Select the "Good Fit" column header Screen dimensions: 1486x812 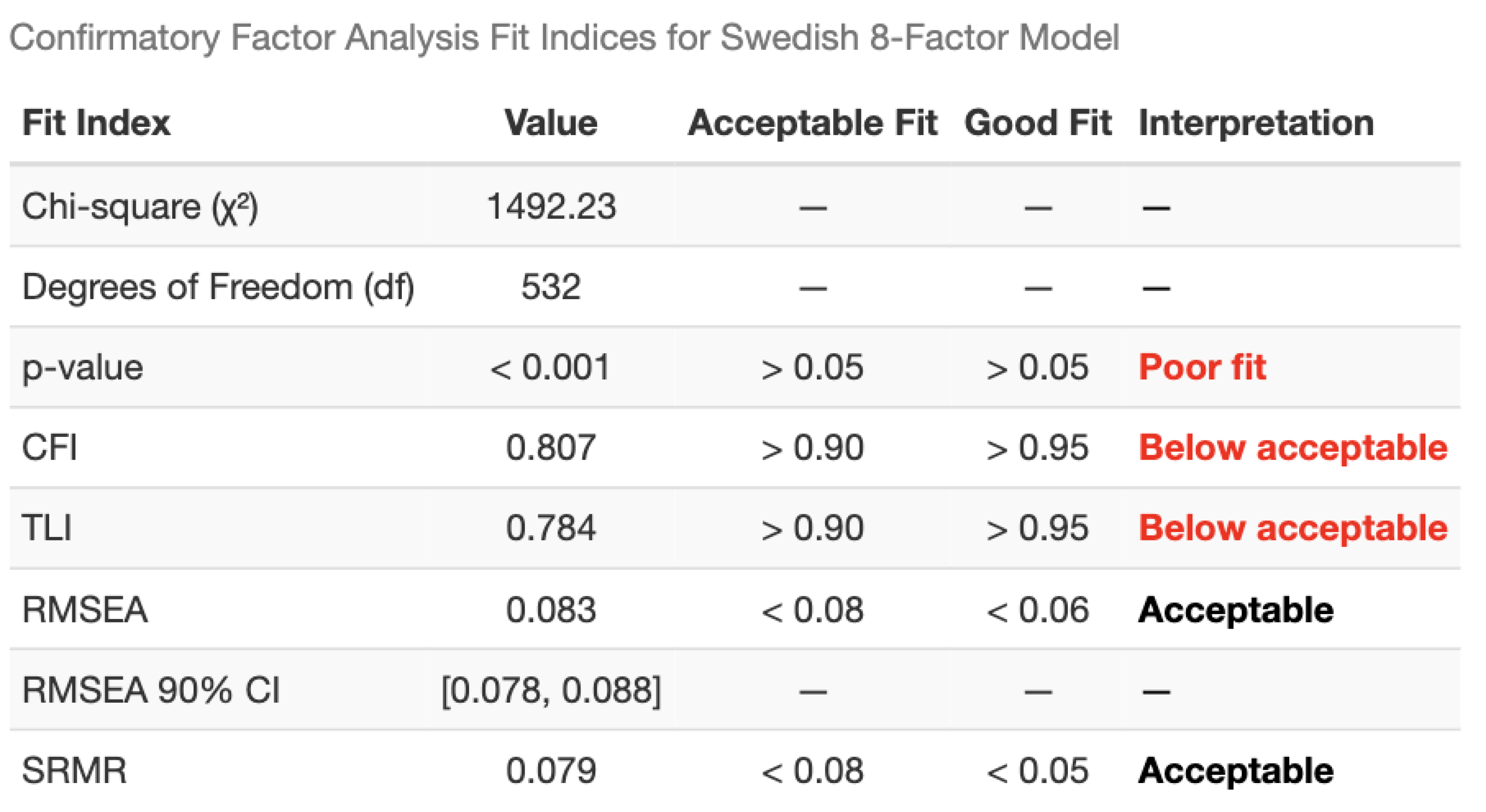[x=1038, y=123]
